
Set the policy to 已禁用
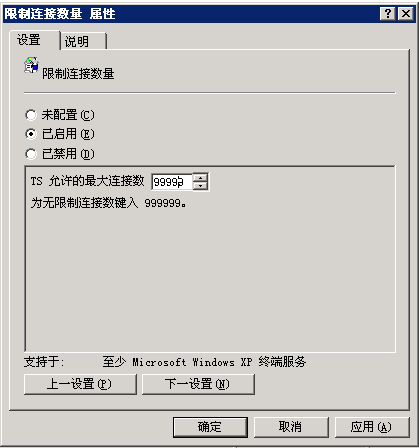click(x=31, y=154)
